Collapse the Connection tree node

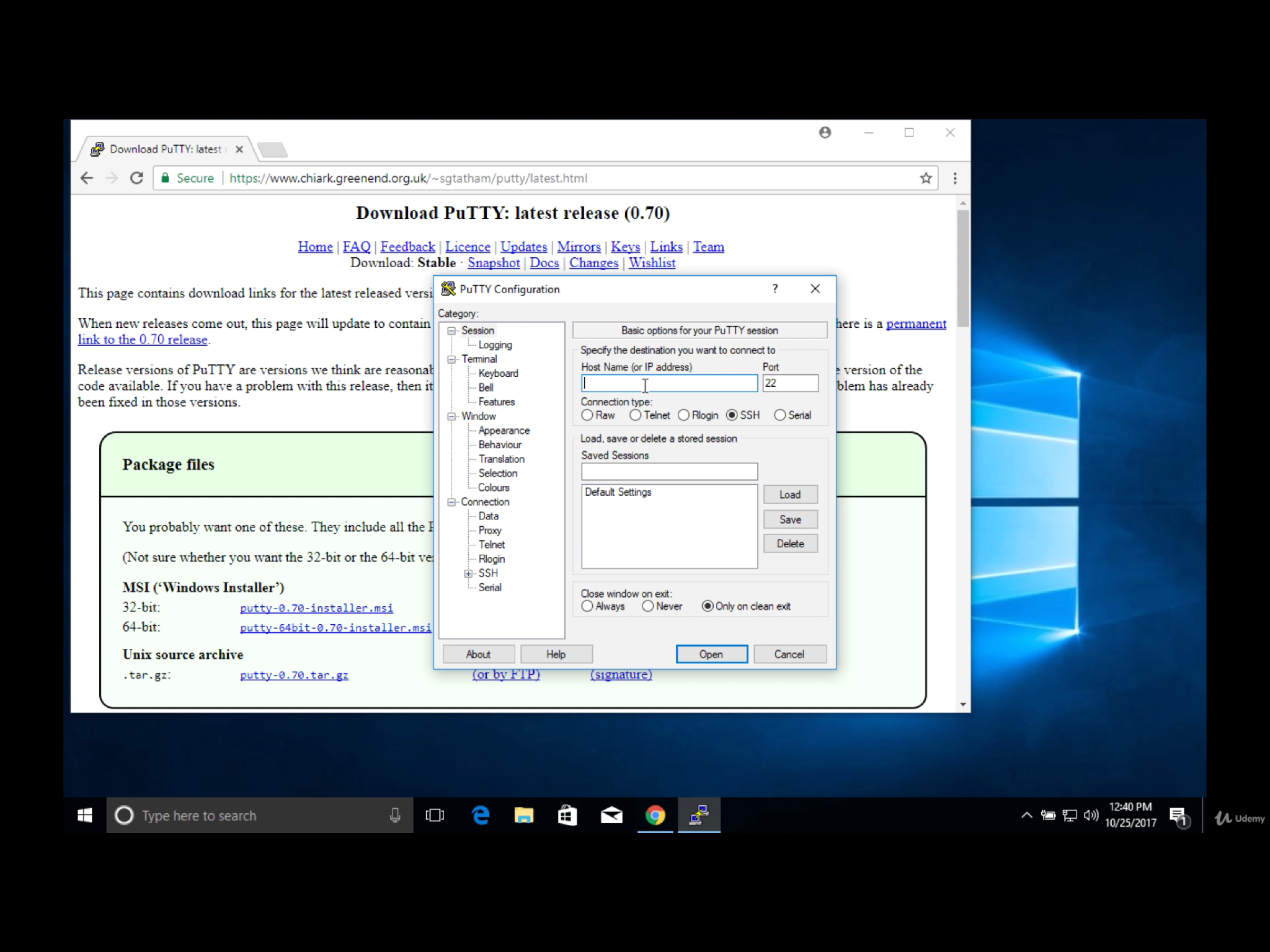(452, 502)
